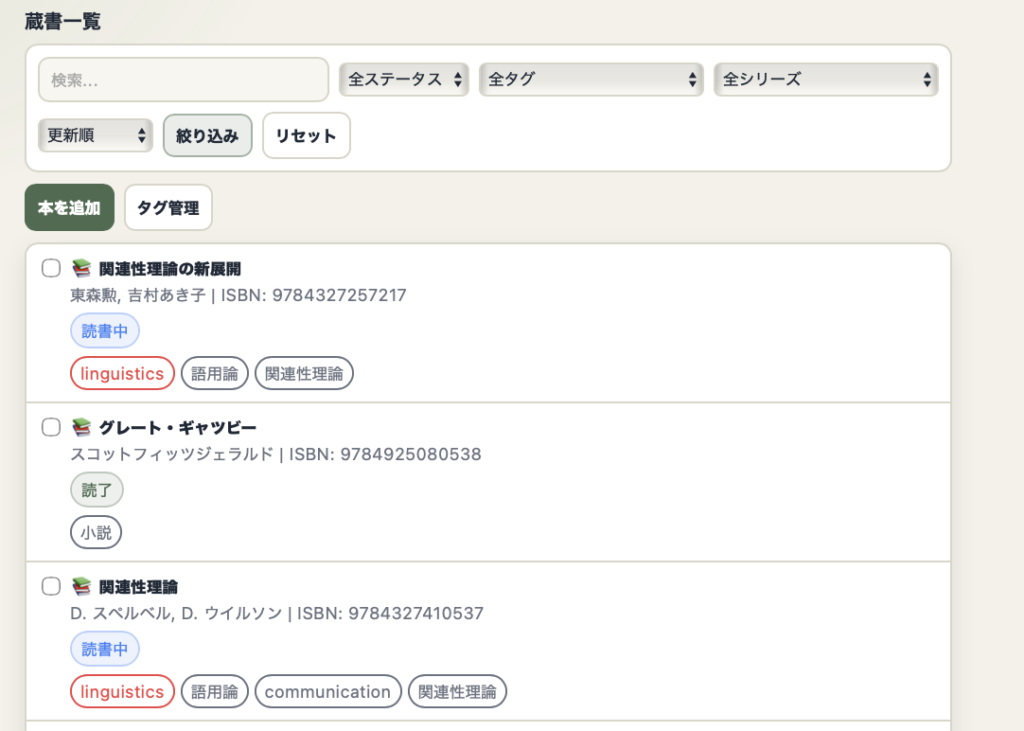Open the 関連性理論の新展開 title
1024x731 pixels.
(x=170, y=269)
